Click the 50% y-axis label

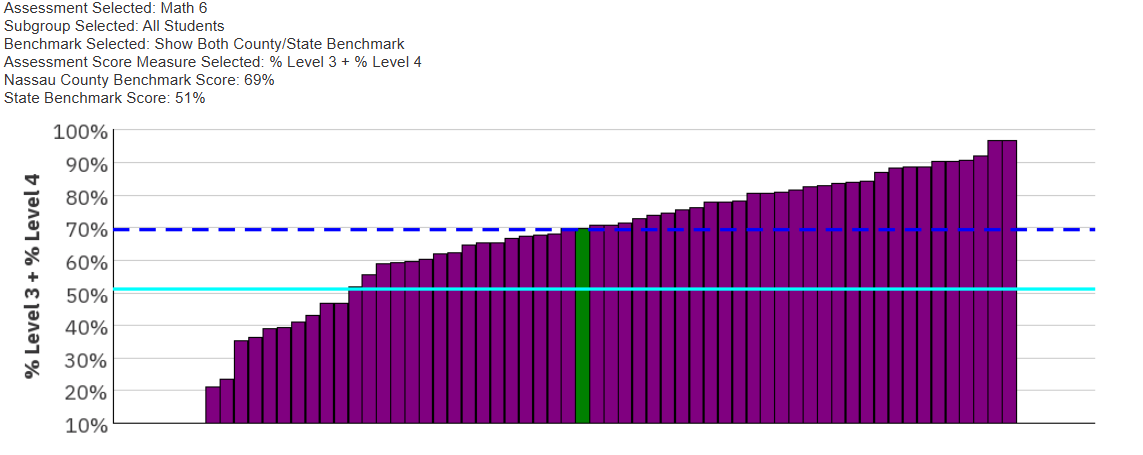click(86, 295)
